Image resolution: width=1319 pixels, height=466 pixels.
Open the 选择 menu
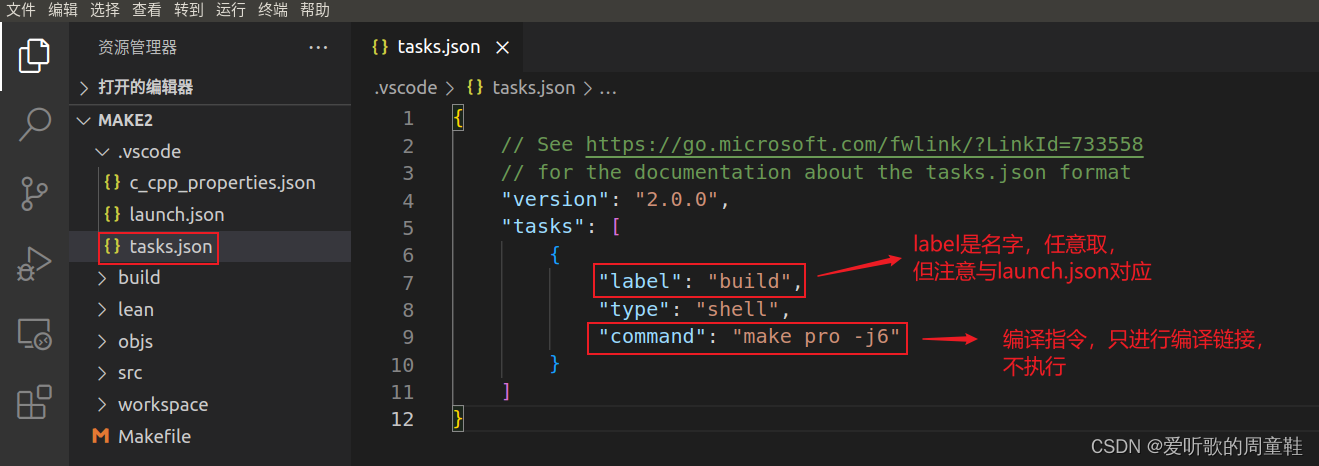click(105, 10)
